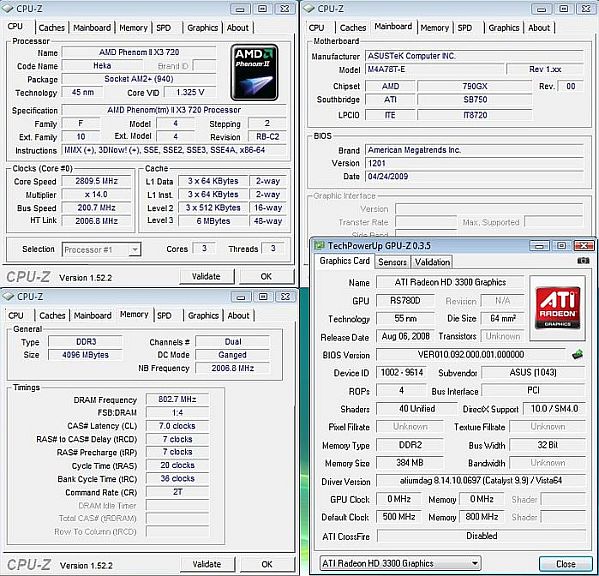Click the Core Speed value 2809.5 MHz

[x=97, y=181]
